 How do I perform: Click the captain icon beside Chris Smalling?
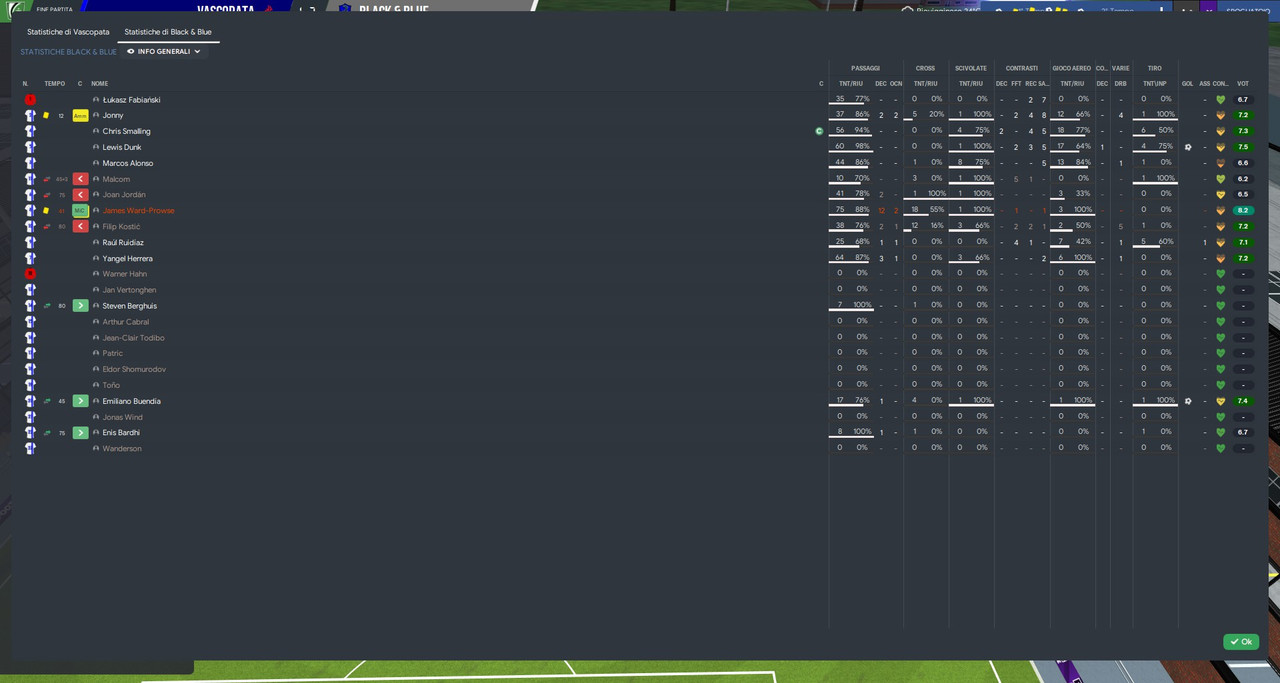click(x=819, y=131)
